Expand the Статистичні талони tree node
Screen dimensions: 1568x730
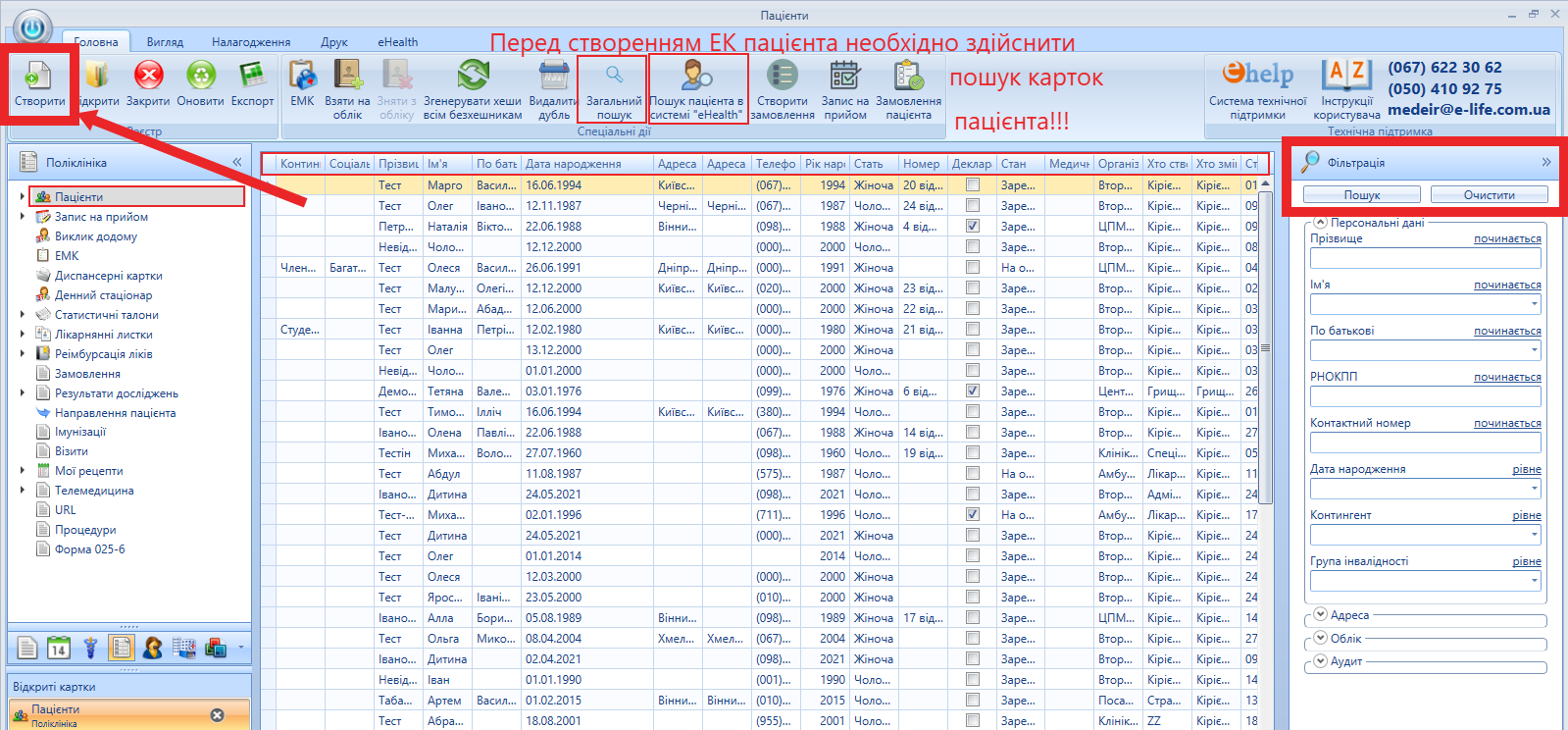coord(23,315)
